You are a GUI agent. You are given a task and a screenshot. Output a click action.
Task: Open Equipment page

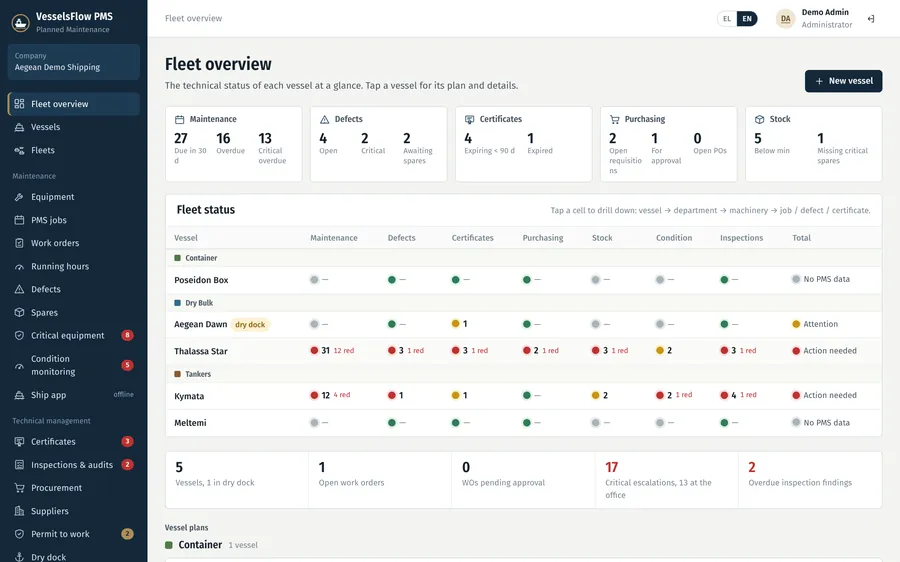point(73,197)
